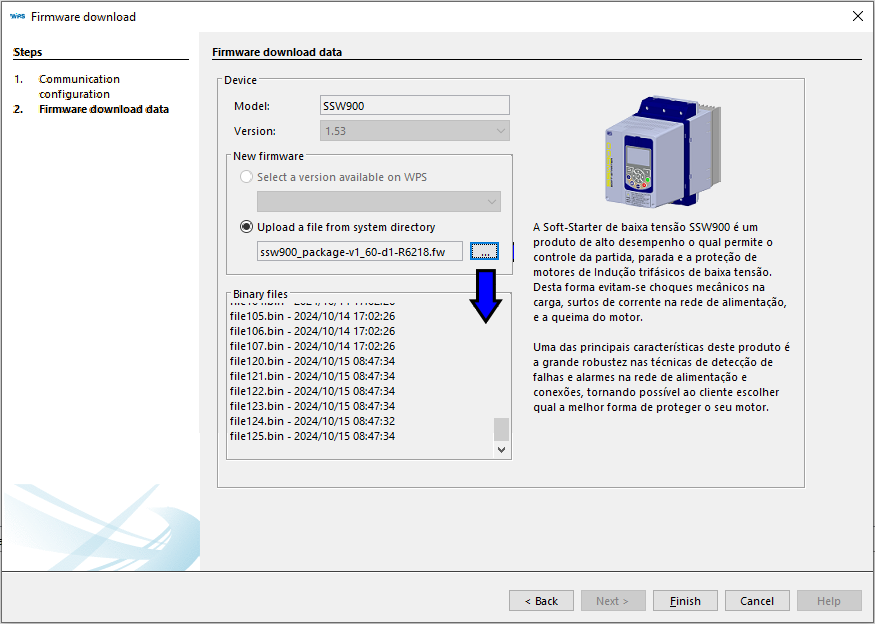The height and width of the screenshot is (624, 875).
Task: Click 'Communication configuration' step
Action: click(x=79, y=86)
